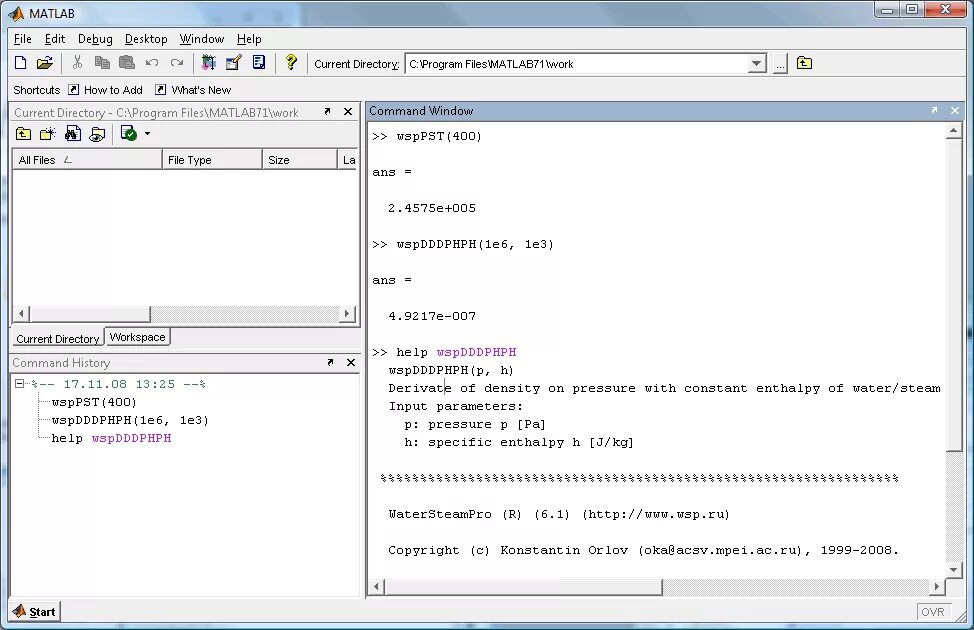Click the Command Window horizontal scrollbar thumb
This screenshot has height=630, width=974.
[x=524, y=587]
